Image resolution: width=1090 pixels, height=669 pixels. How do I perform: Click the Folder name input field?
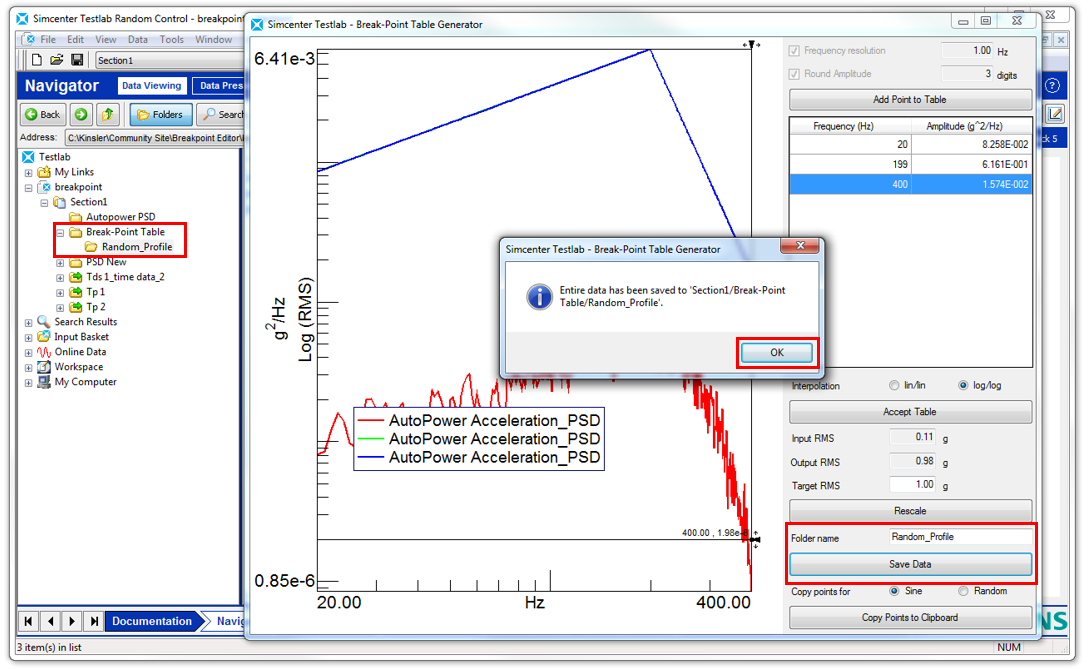960,537
